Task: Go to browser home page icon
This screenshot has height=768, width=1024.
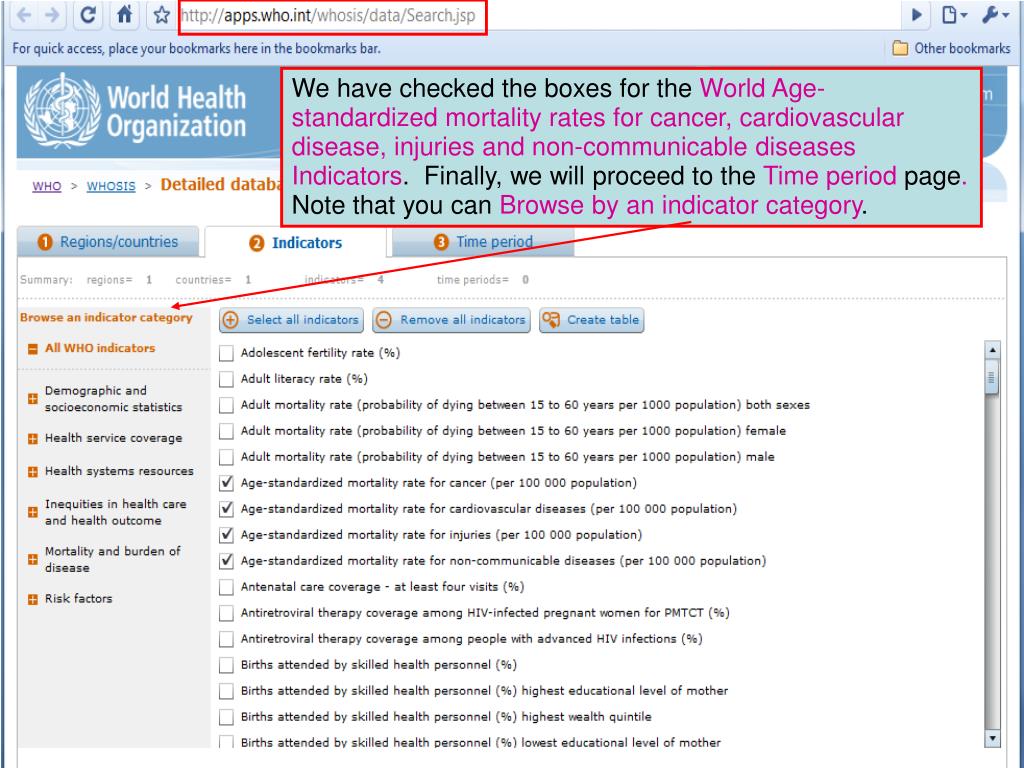Action: point(124,14)
